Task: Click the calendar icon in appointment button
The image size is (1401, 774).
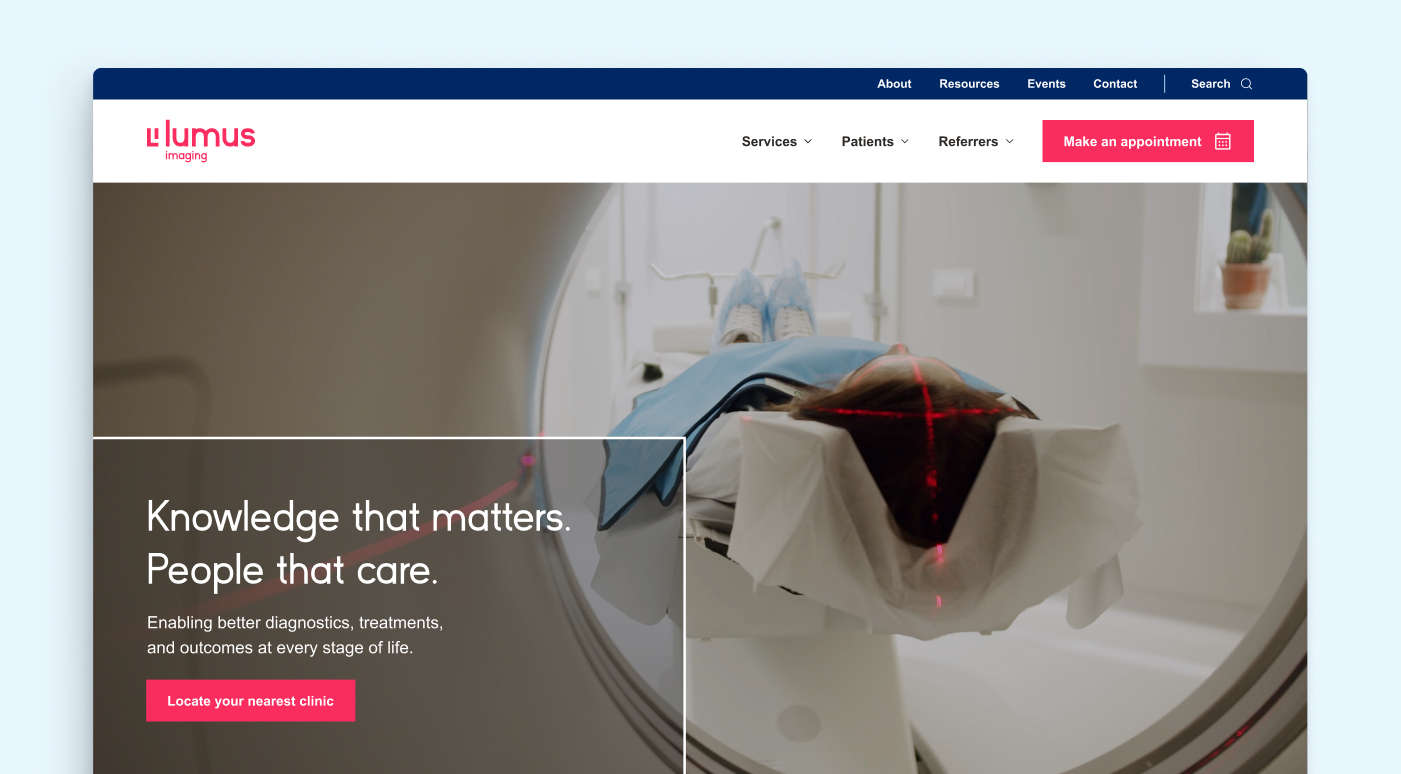Action: click(x=1222, y=141)
